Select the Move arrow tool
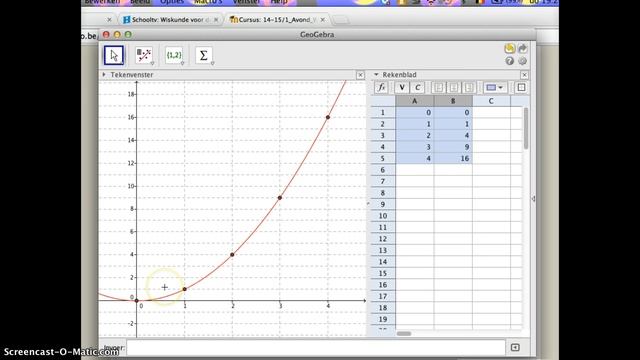 [114, 55]
